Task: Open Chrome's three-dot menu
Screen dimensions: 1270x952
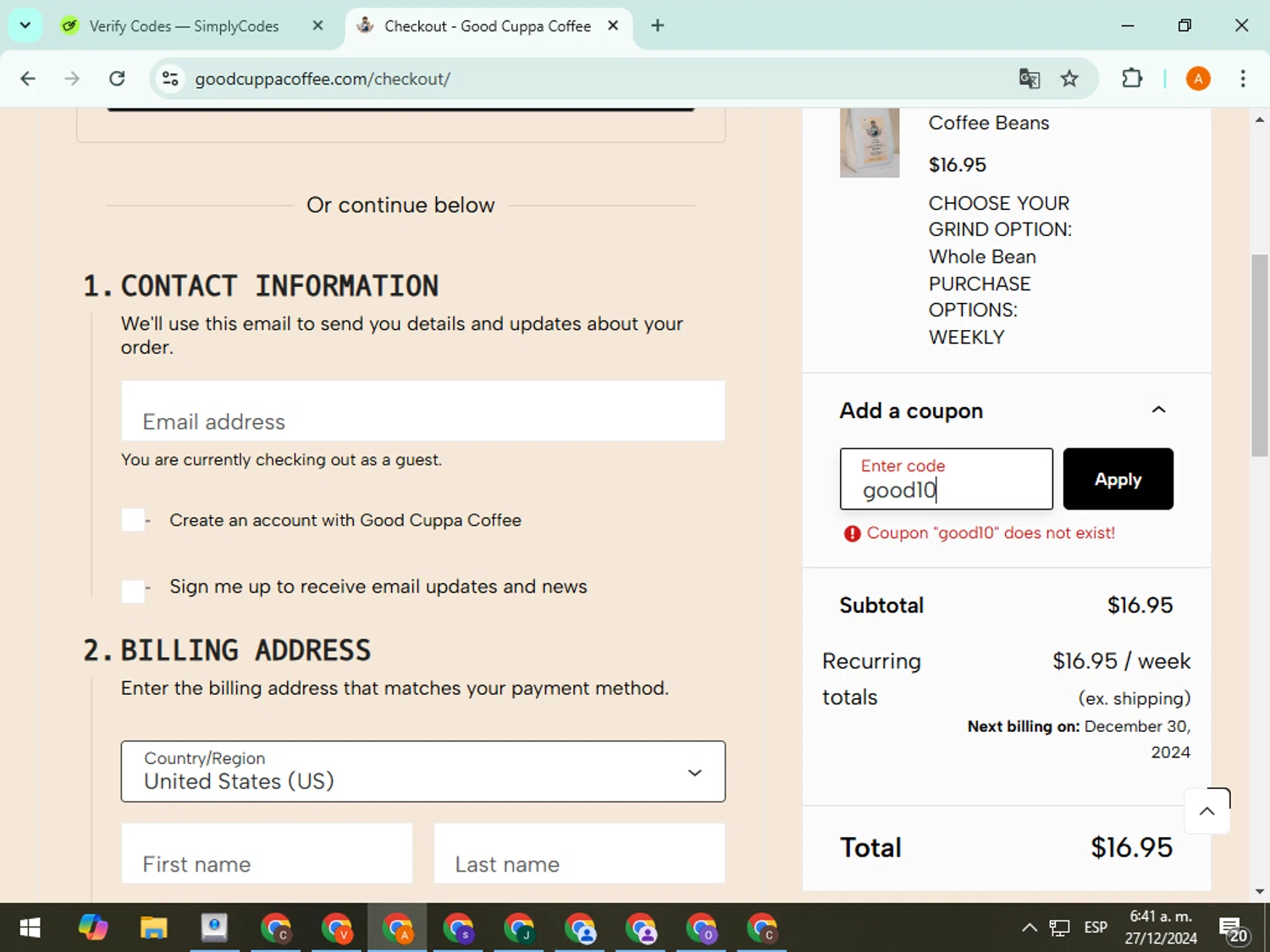Action: (1242, 79)
